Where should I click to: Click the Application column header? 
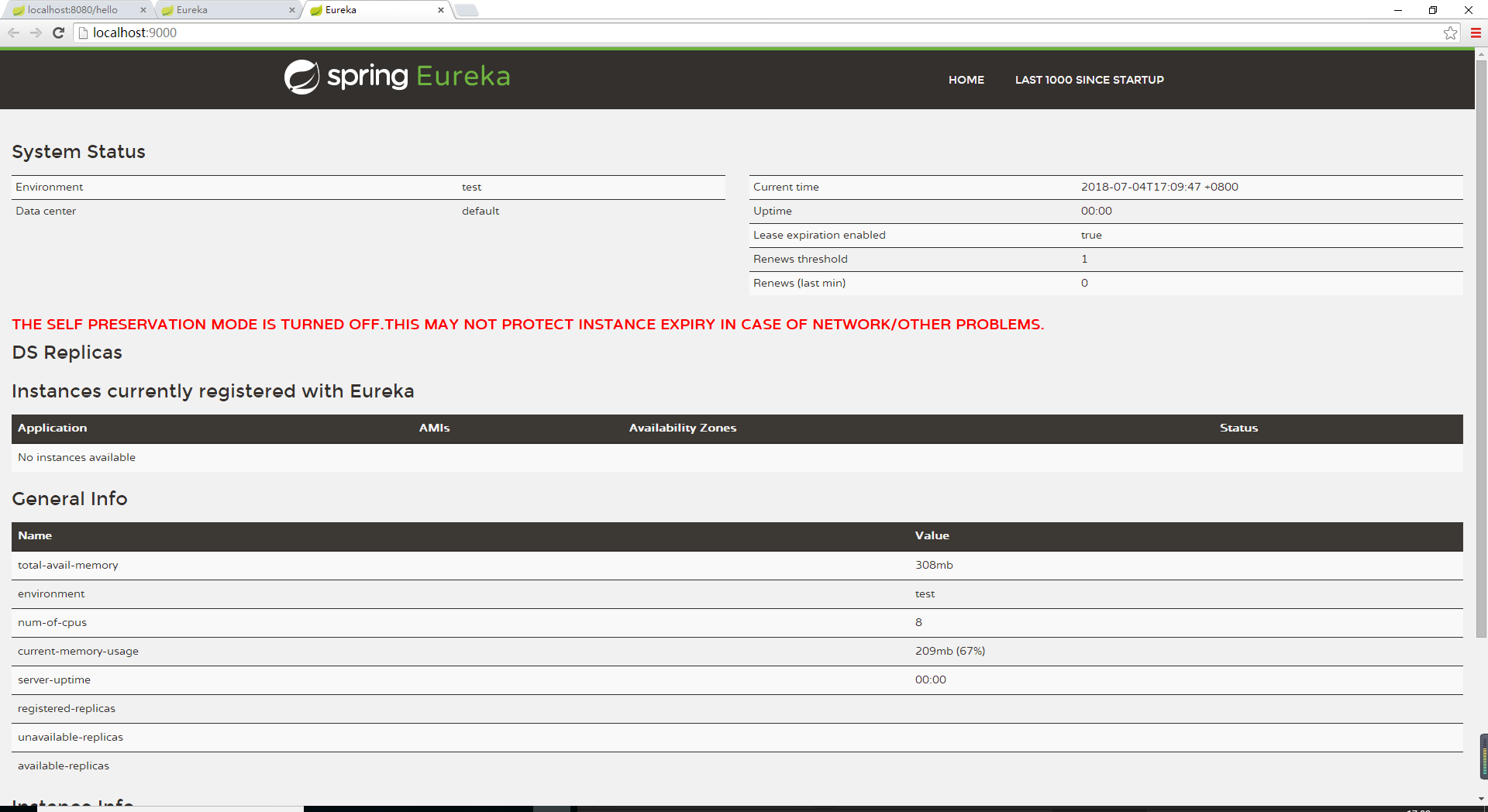point(52,428)
